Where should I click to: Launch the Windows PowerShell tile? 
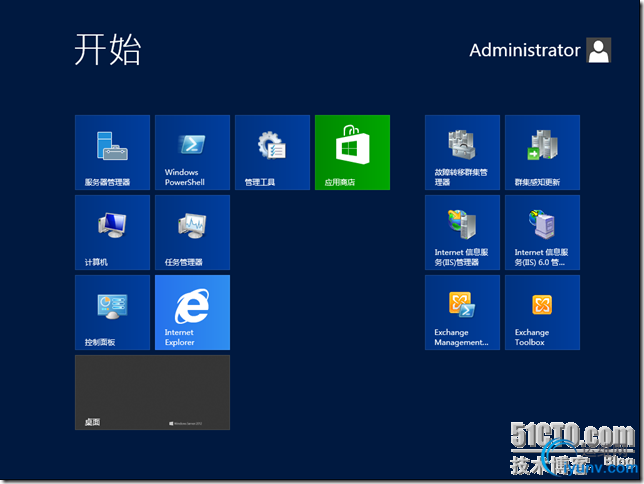click(192, 152)
